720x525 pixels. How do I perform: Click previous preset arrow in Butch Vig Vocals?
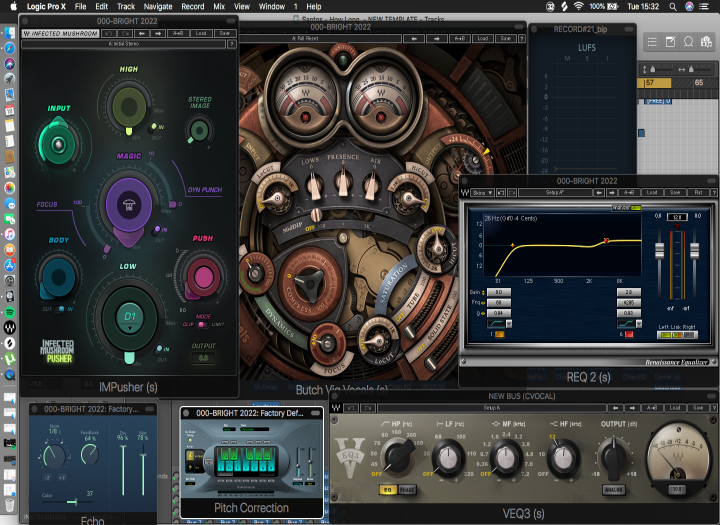414,39
